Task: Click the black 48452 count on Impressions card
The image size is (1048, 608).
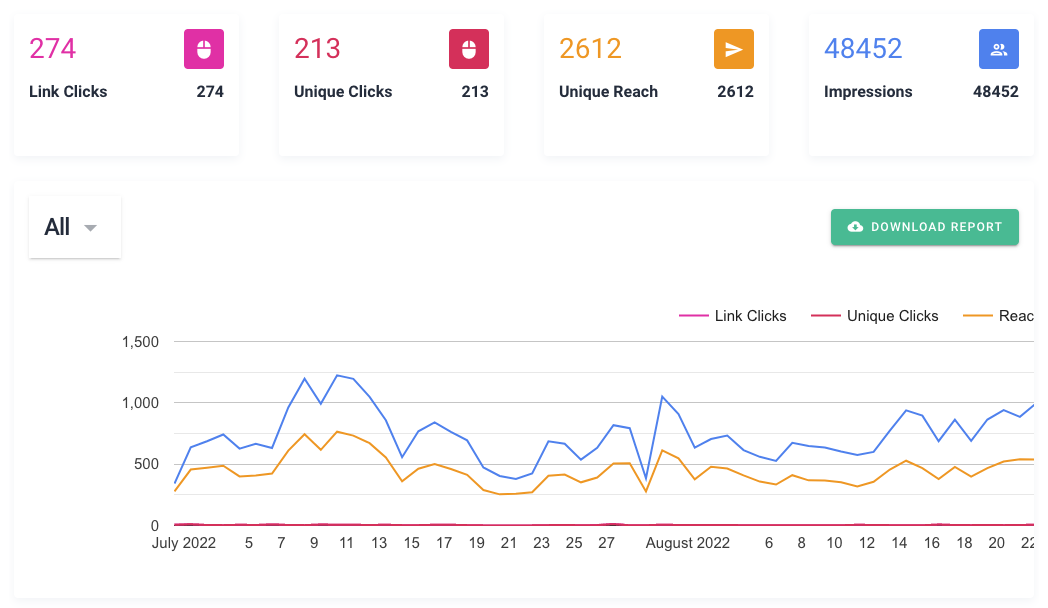Action: coord(995,92)
